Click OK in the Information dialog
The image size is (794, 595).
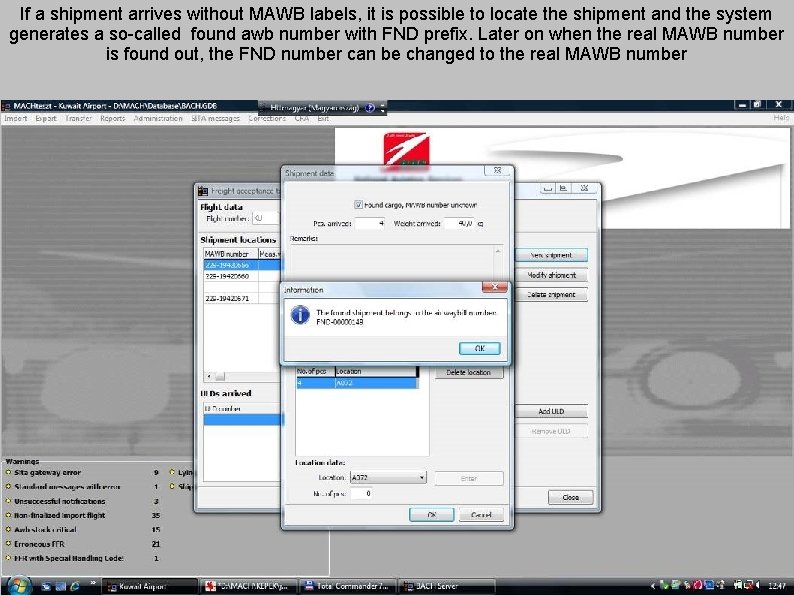pyautogui.click(x=479, y=348)
